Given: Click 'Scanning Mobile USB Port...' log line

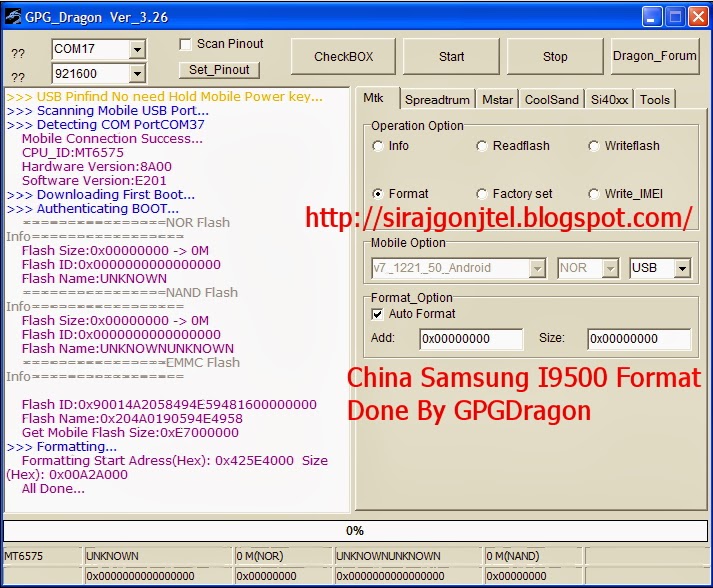Looking at the screenshot, I should (x=108, y=111).
